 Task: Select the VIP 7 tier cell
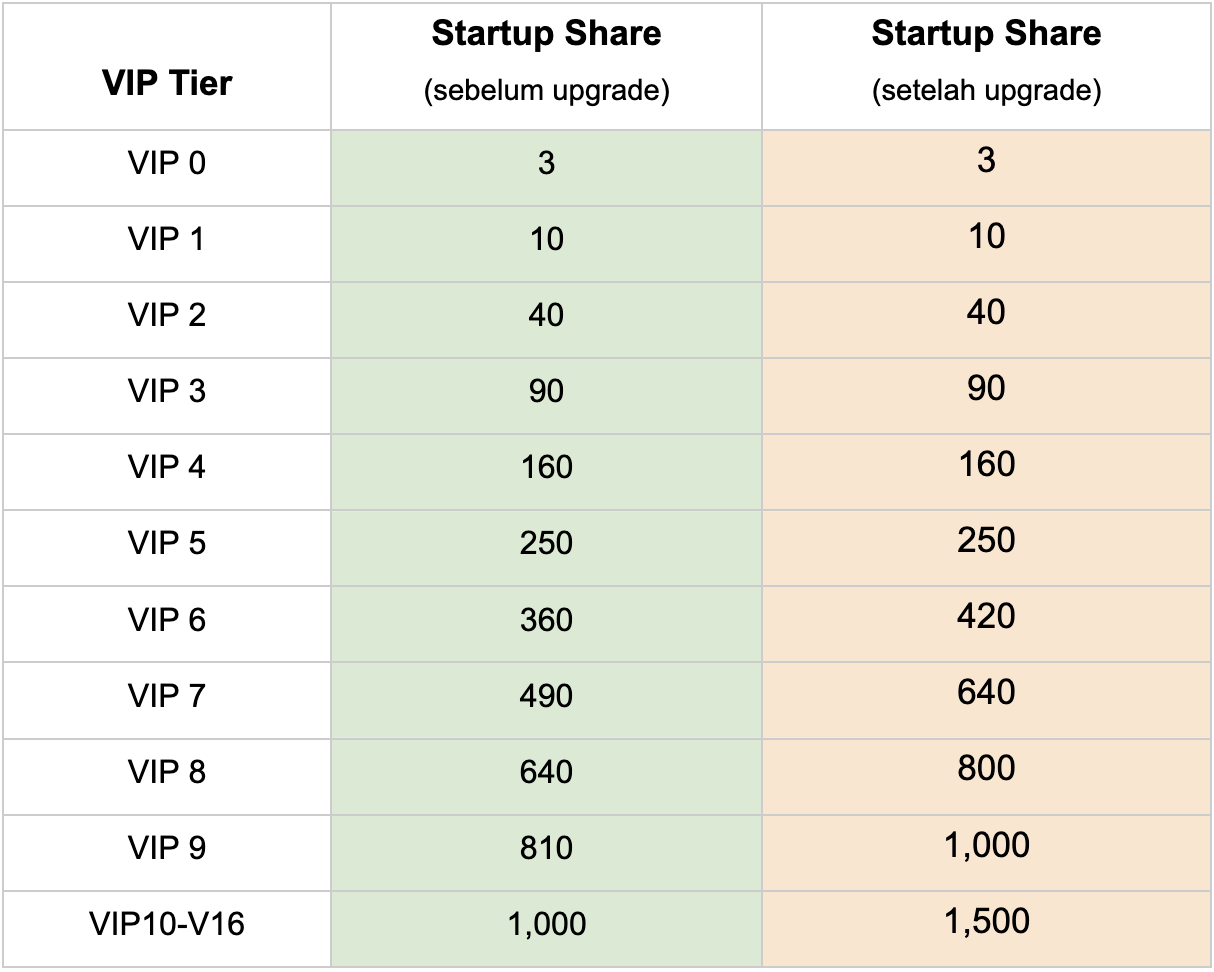click(167, 696)
